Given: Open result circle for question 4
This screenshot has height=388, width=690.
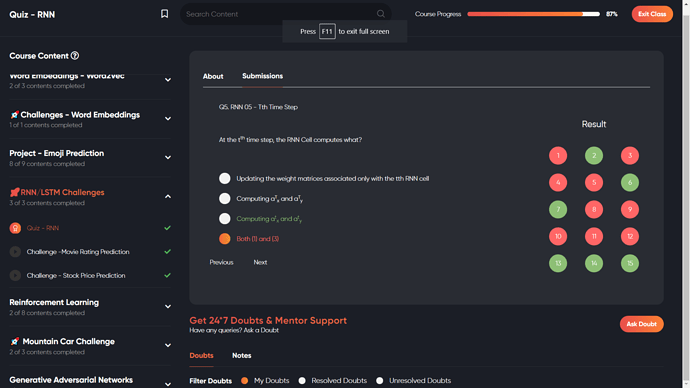Looking at the screenshot, I should click(558, 183).
